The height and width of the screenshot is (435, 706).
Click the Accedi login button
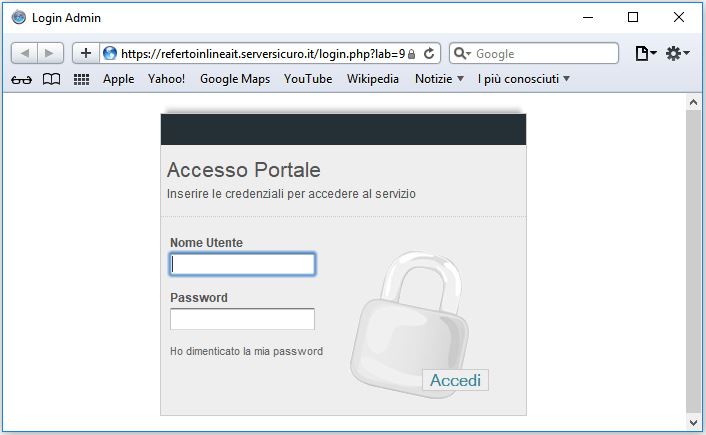click(x=455, y=380)
